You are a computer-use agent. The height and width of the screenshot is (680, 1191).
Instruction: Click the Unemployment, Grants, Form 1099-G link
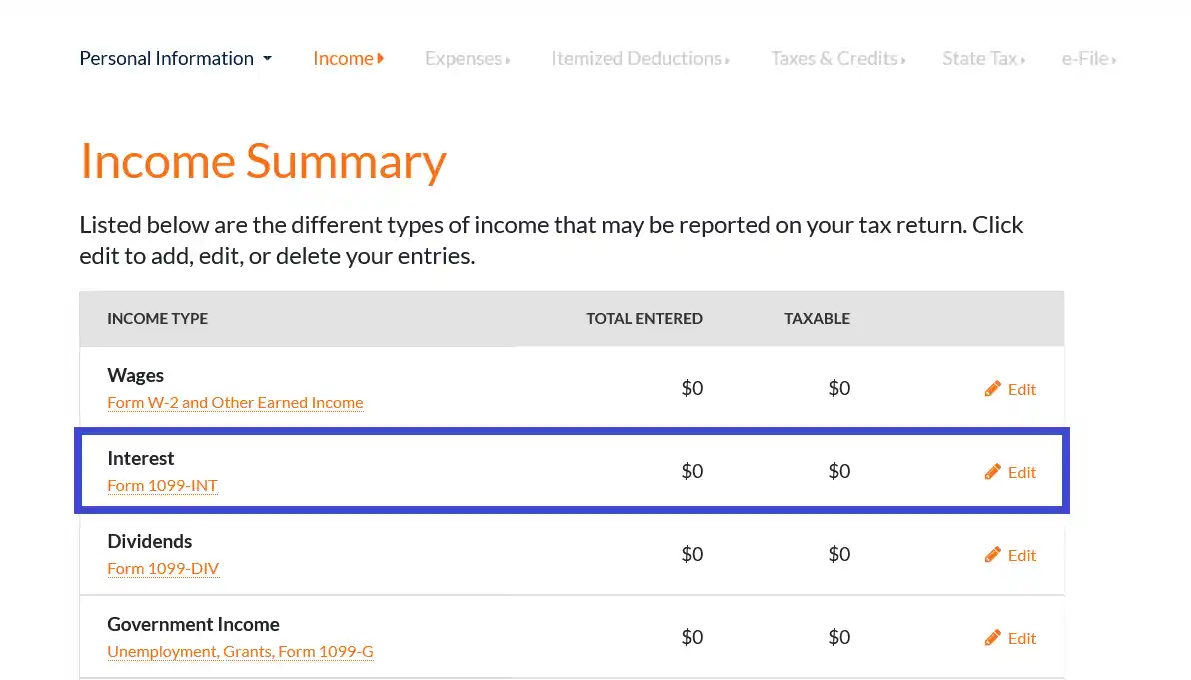[240, 651]
